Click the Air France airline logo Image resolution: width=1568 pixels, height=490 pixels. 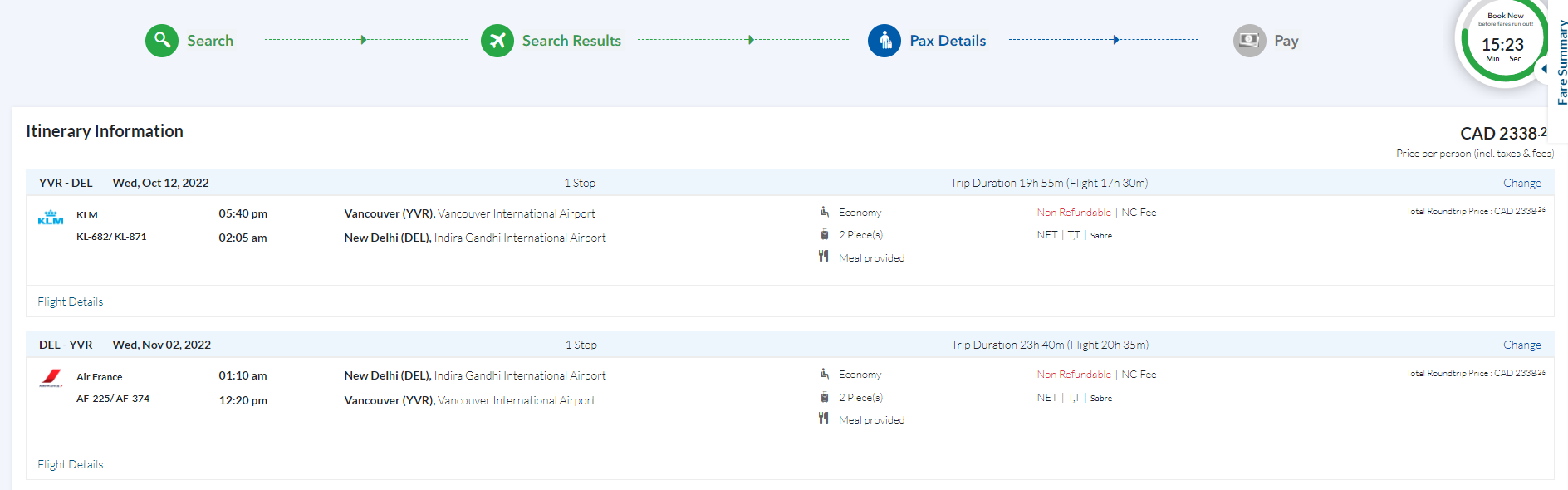(51, 379)
